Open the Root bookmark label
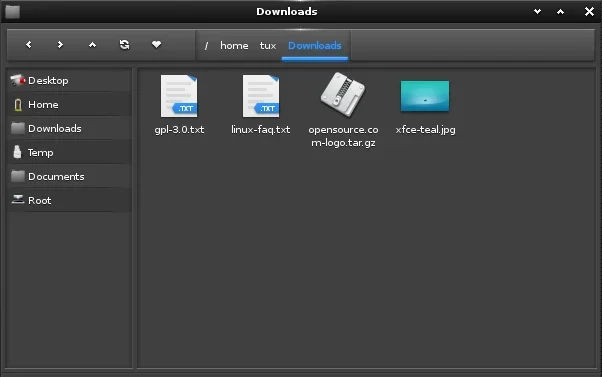This screenshot has height=377, width=602. pos(40,200)
